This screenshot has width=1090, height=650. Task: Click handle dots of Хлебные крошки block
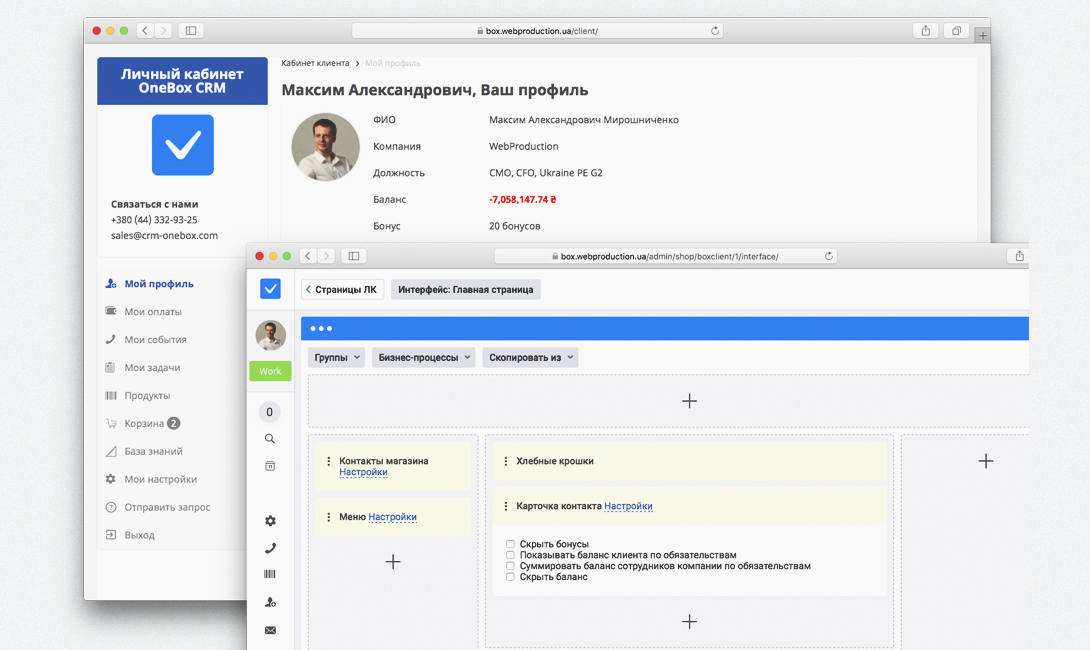[505, 461]
